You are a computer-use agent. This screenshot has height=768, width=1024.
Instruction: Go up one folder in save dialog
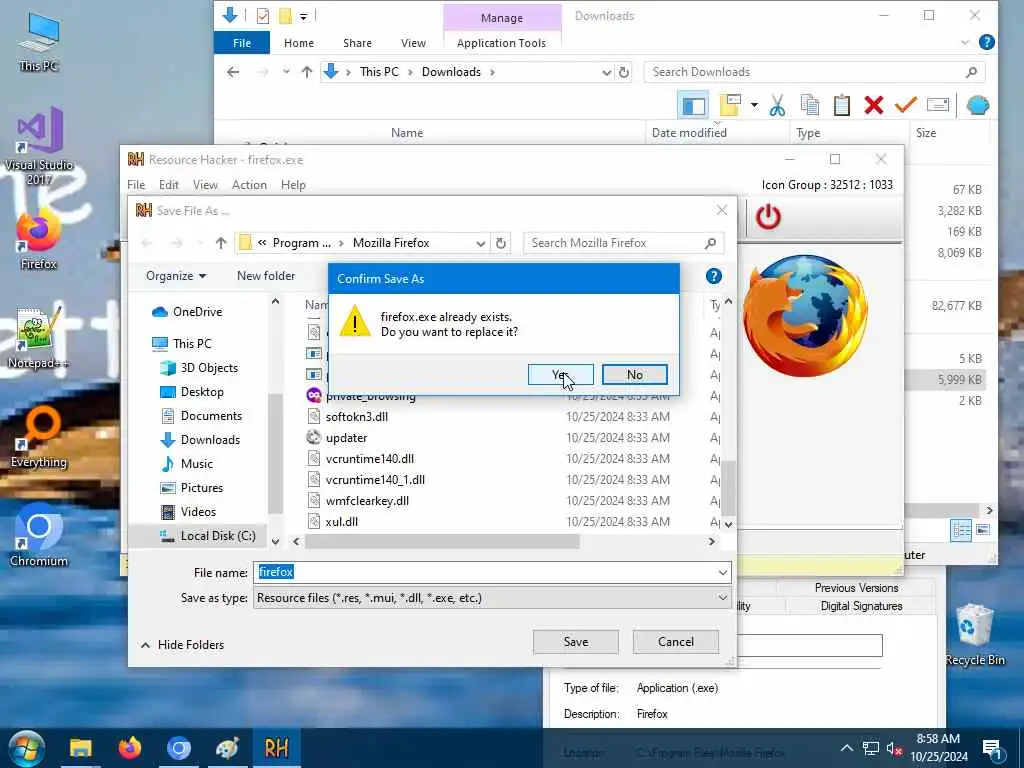click(221, 243)
